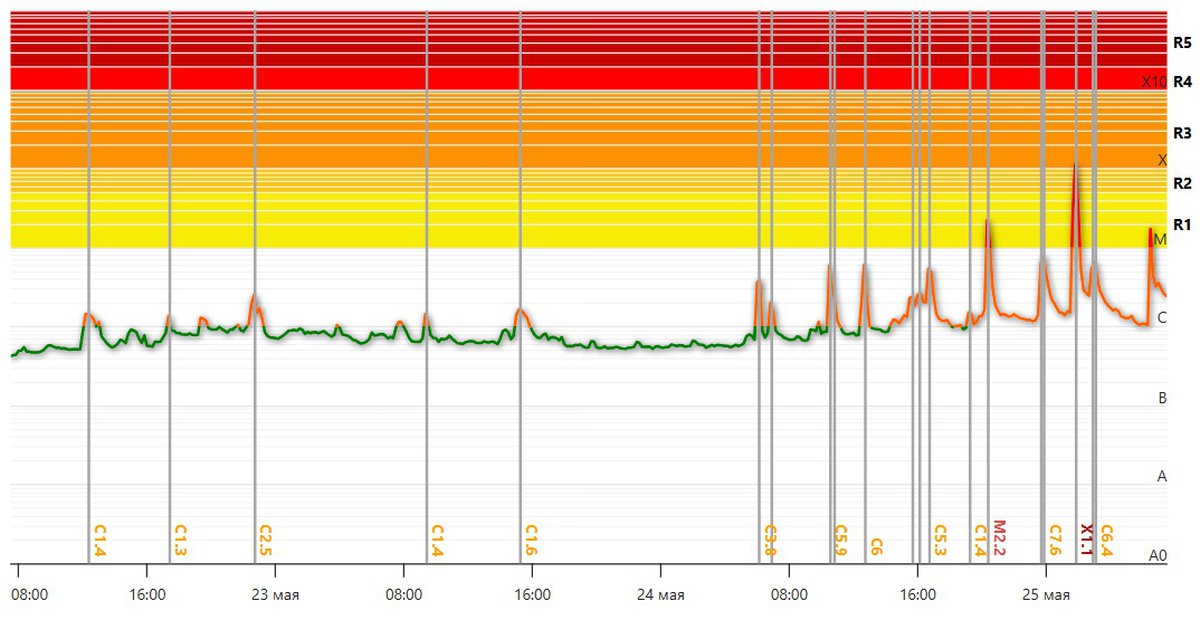Screen dimensions: 1200x620
Task: Click the R1 level label
Action: [x=1182, y=223]
